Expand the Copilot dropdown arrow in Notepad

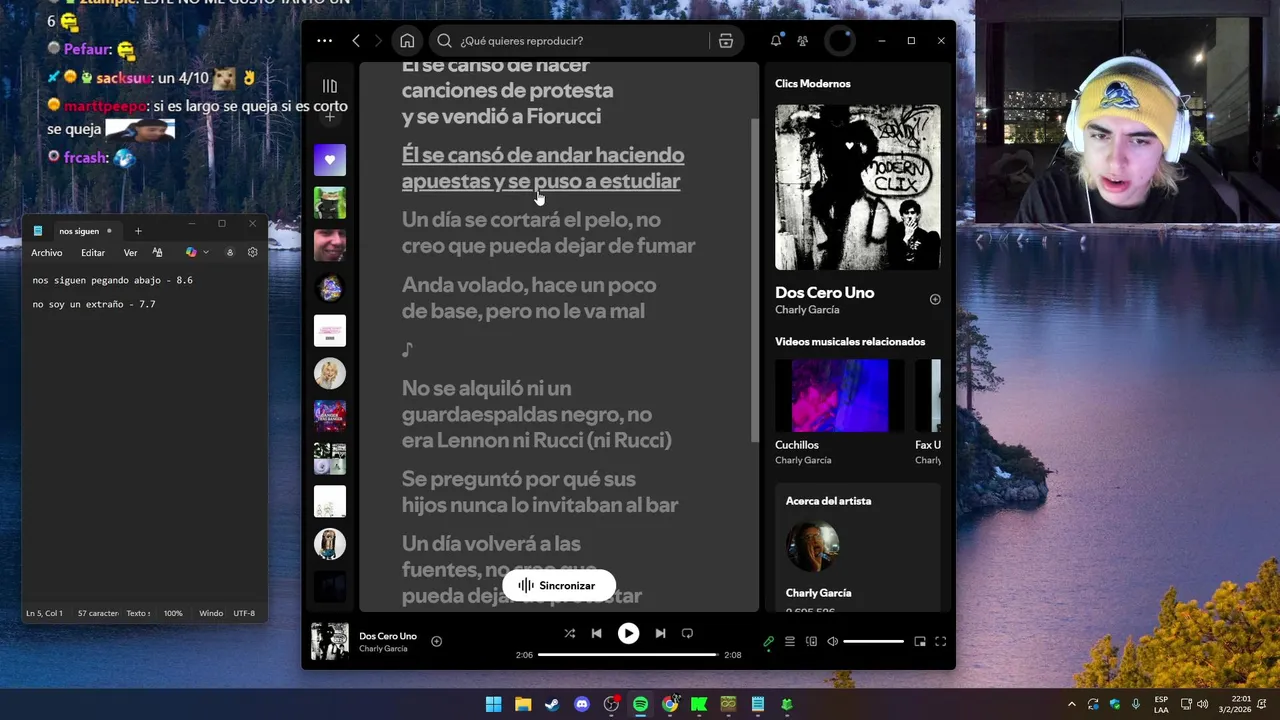206,253
